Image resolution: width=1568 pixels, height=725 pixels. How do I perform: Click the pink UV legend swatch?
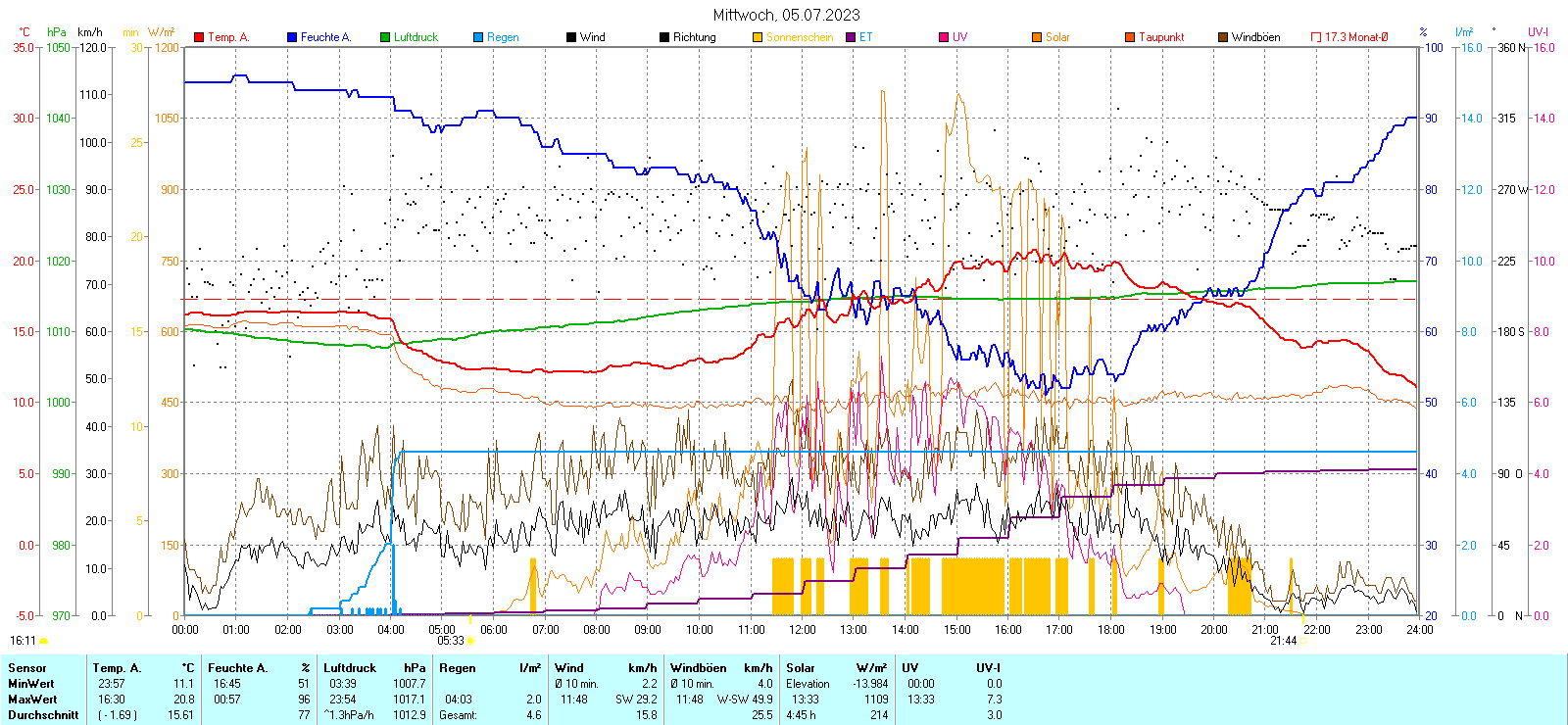coord(944,37)
